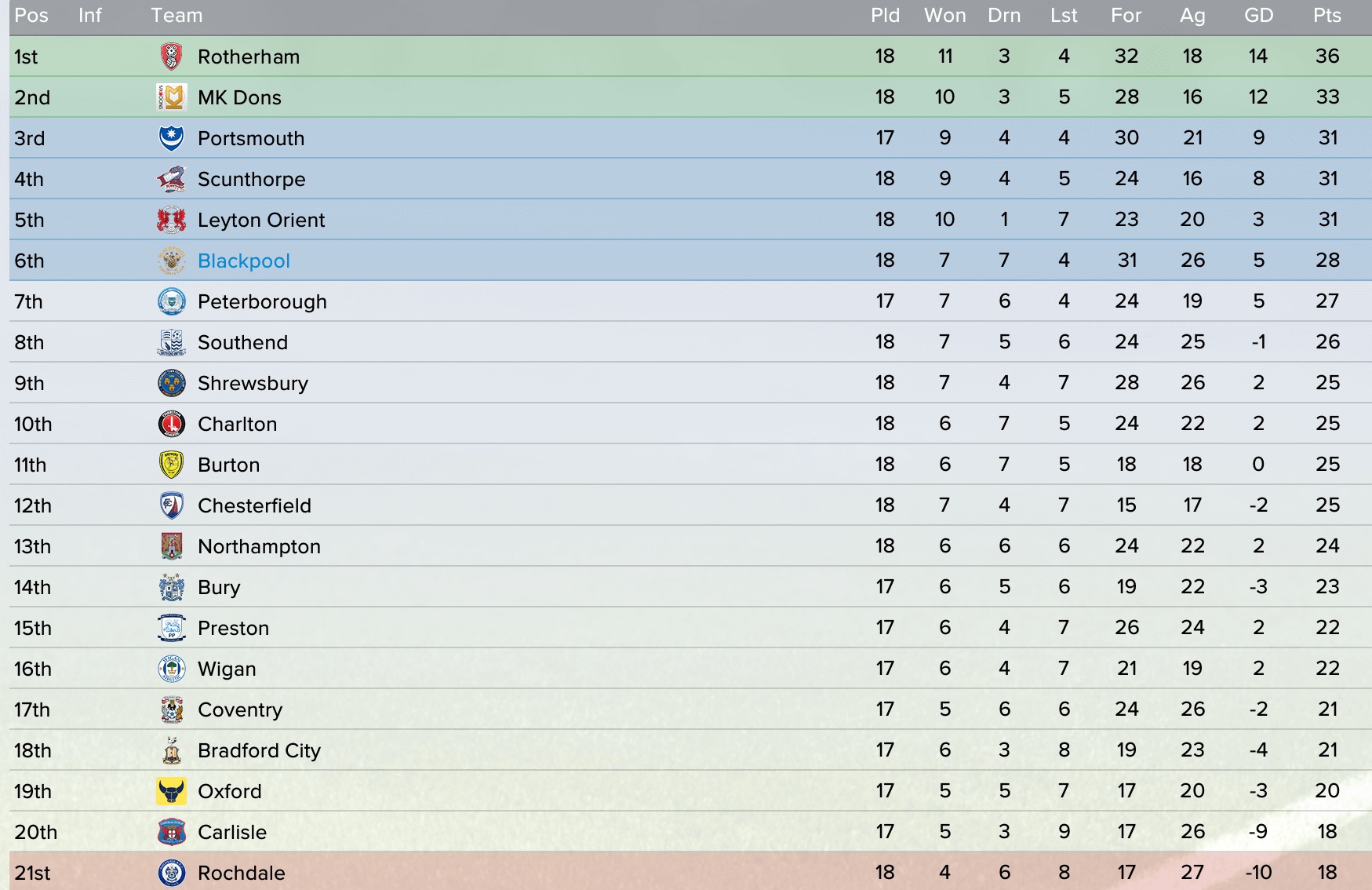Click the Charlton red crest

tap(171, 424)
